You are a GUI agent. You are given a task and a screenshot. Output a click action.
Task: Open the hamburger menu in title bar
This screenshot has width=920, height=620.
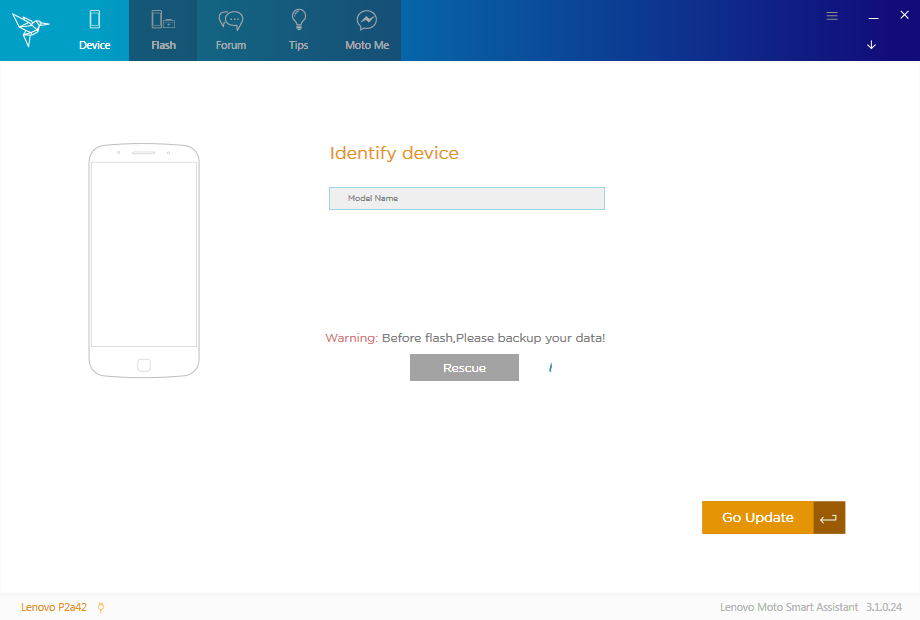[x=832, y=16]
